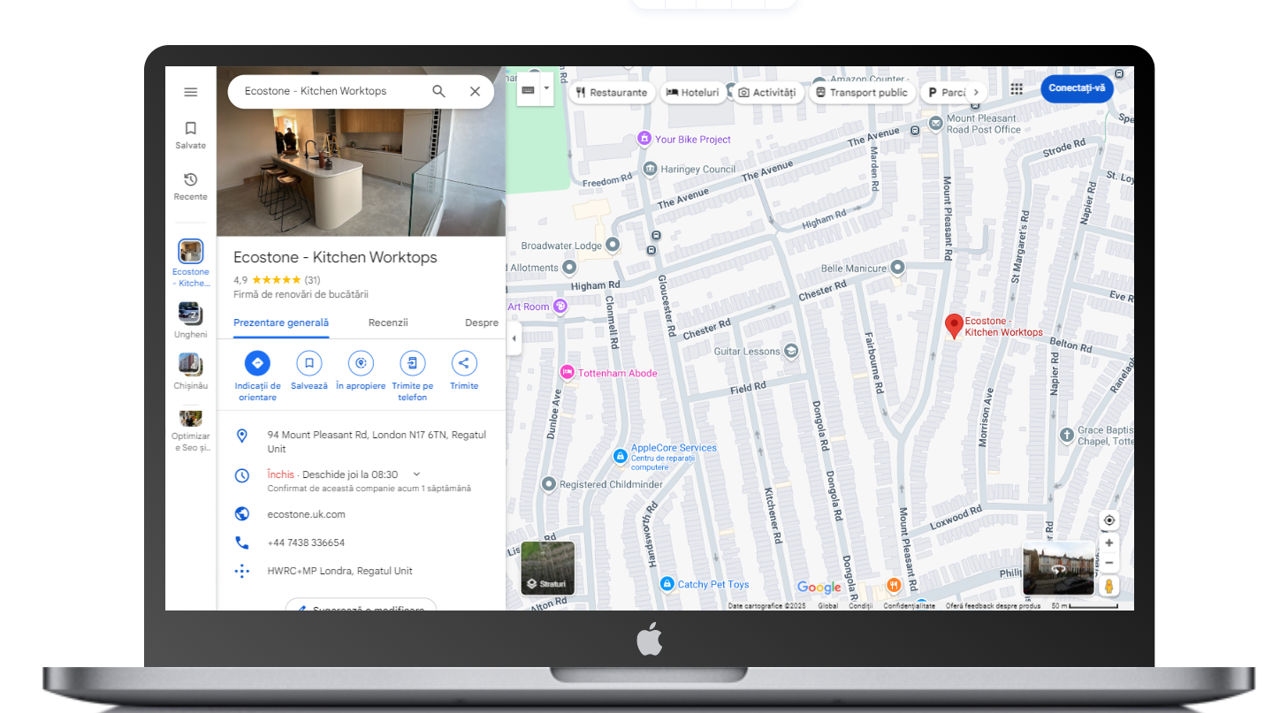This screenshot has height=713, width=1280.
Task: Click the red Ecostone map pin
Action: pyautogui.click(x=954, y=326)
